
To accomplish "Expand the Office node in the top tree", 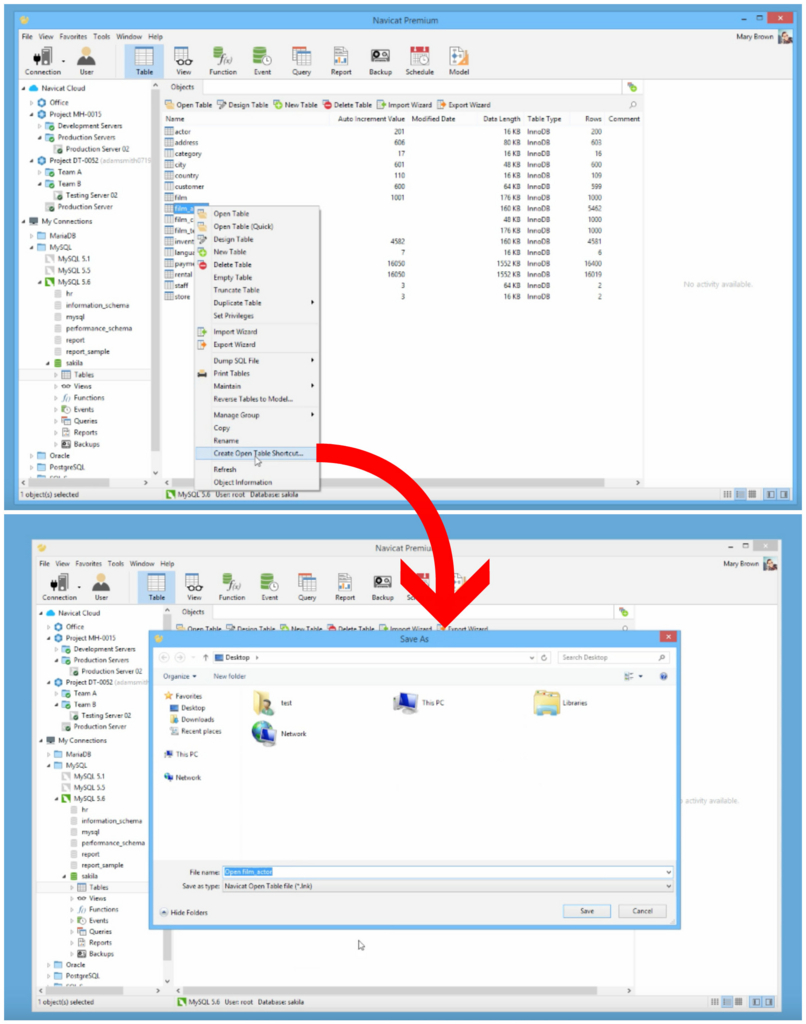I will [31, 103].
